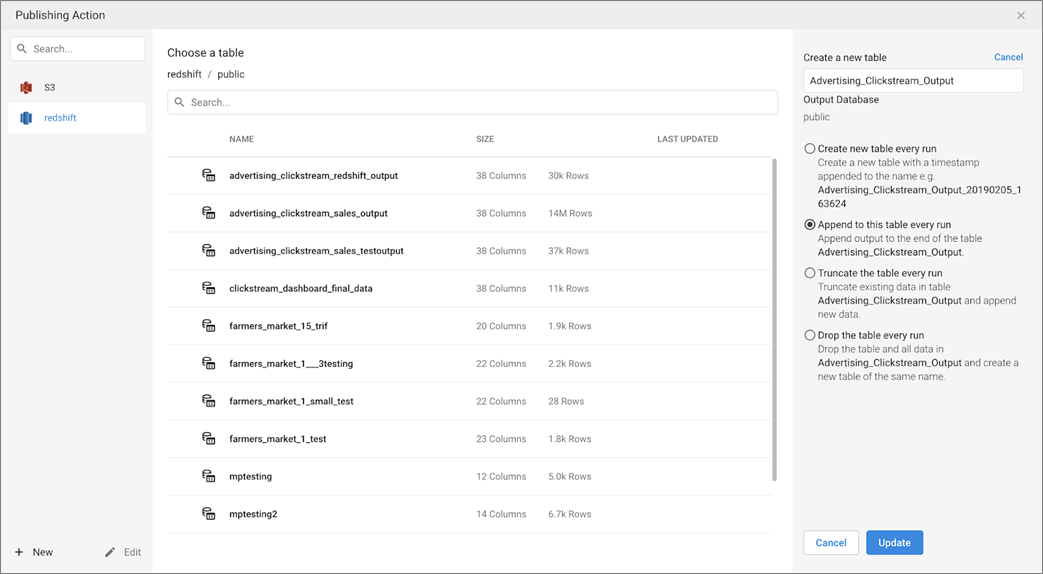This screenshot has width=1043, height=574.
Task: Click the table icon for mptesting2 row
Action: 209,513
